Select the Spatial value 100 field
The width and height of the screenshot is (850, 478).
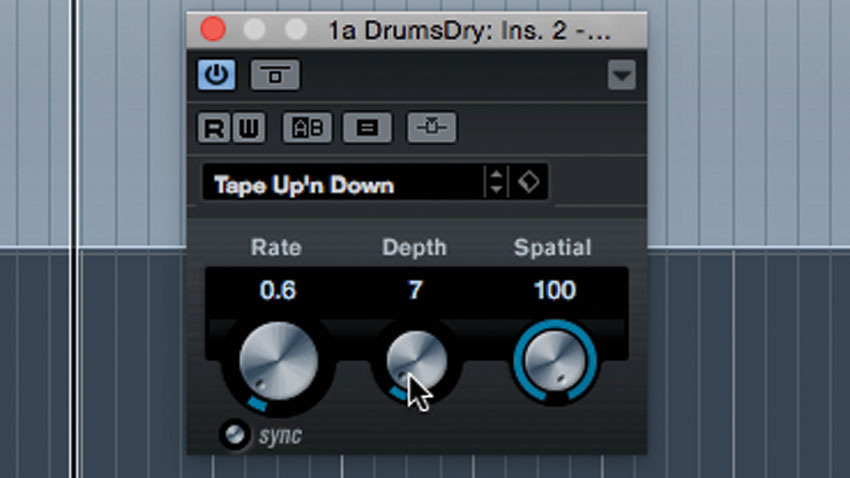coord(555,290)
